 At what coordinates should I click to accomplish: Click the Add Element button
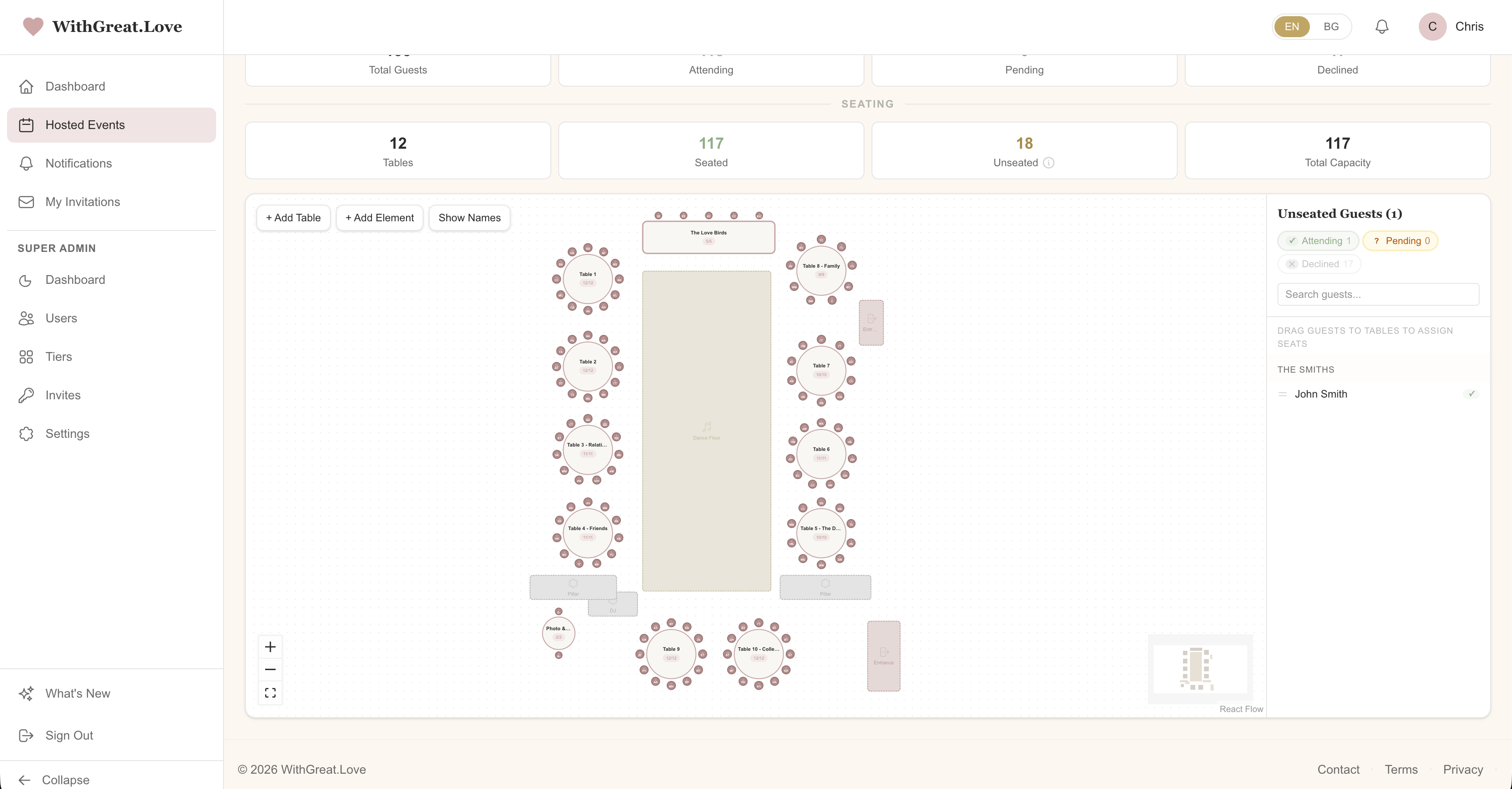(x=379, y=218)
